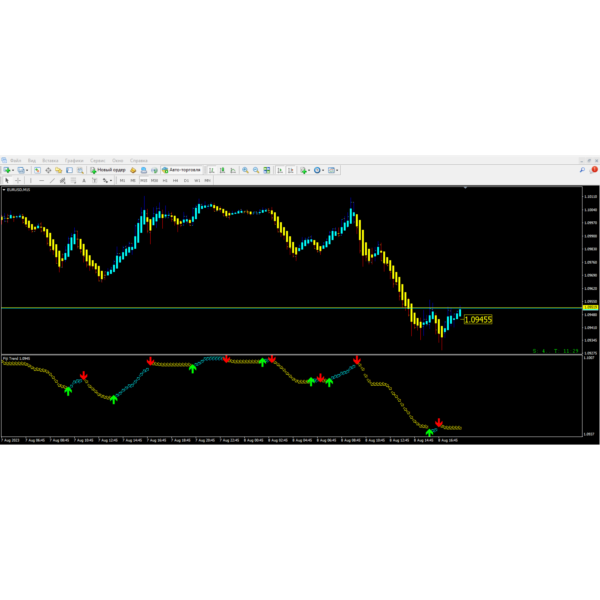600x600 pixels.
Task: Open search with the magnifier icon
Action: click(x=582, y=170)
